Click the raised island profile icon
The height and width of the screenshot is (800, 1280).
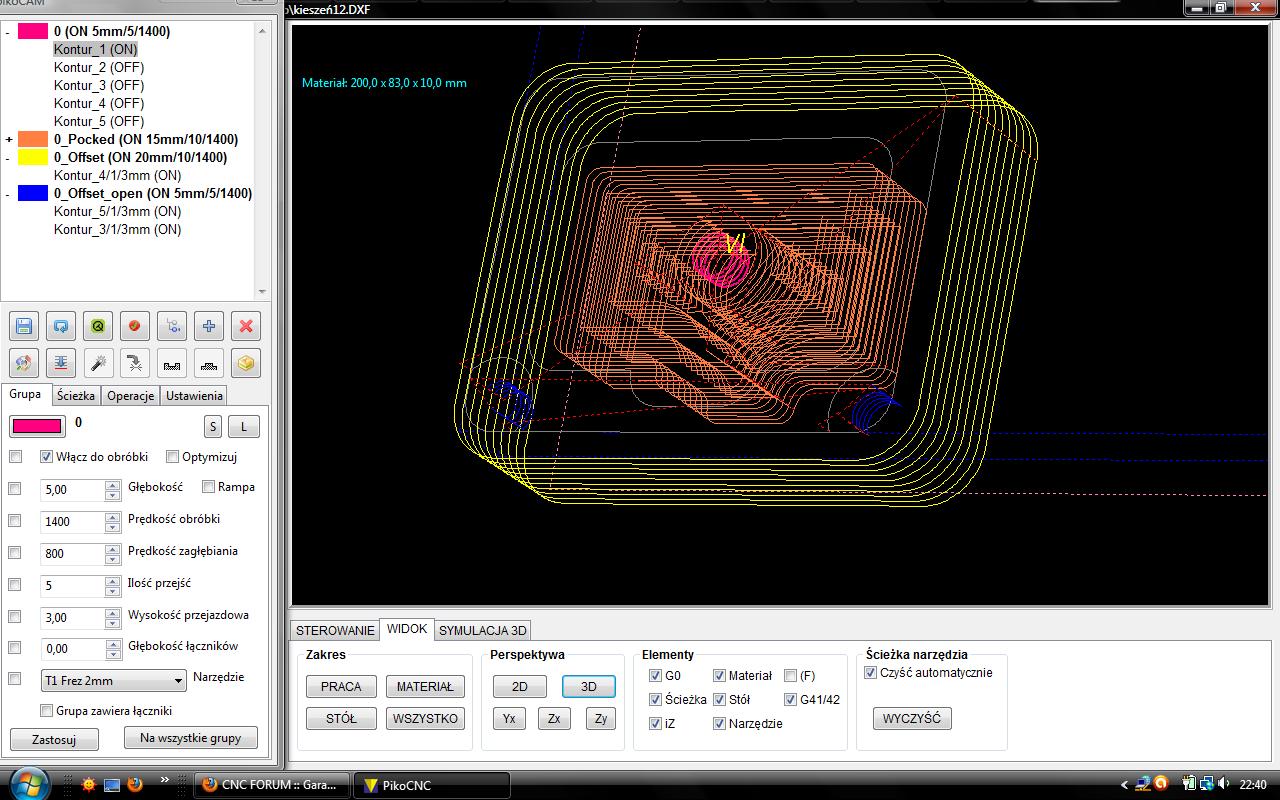(x=209, y=363)
